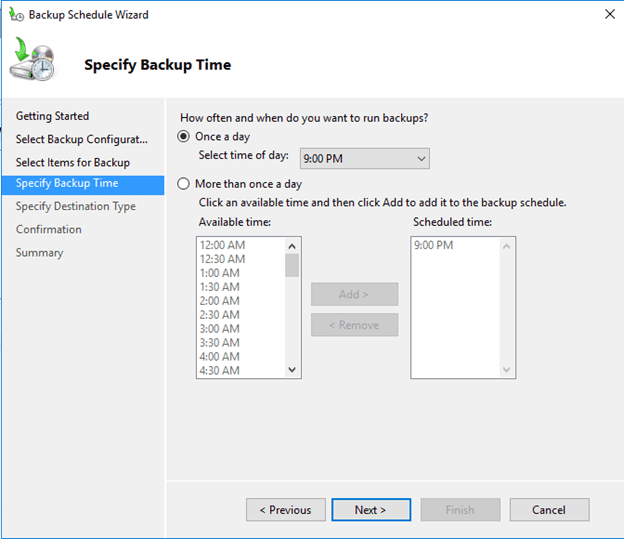This screenshot has width=624, height=539.
Task: Click the Next button
Action: tap(371, 510)
